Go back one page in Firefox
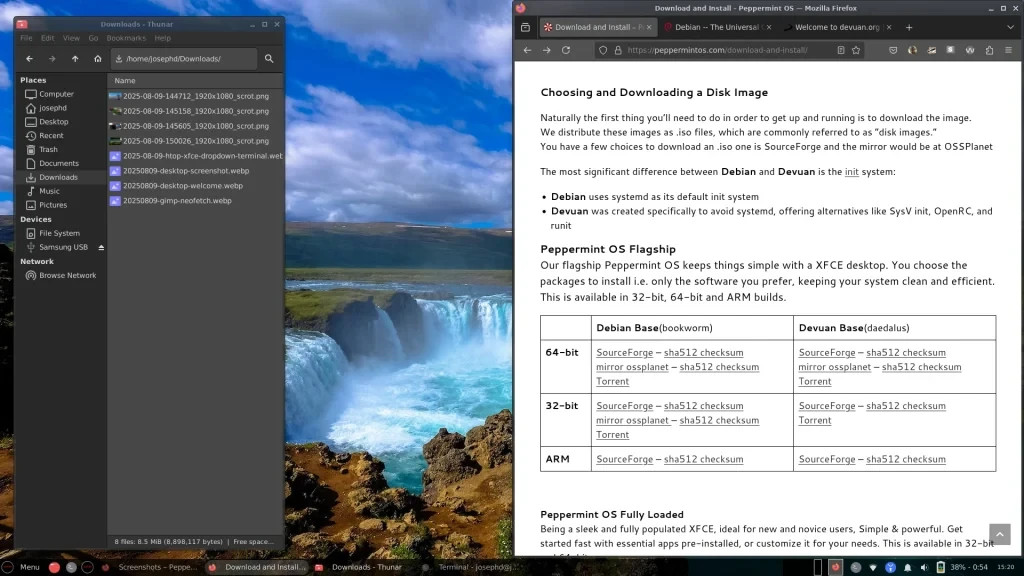The height and width of the screenshot is (576, 1024). tap(527, 50)
